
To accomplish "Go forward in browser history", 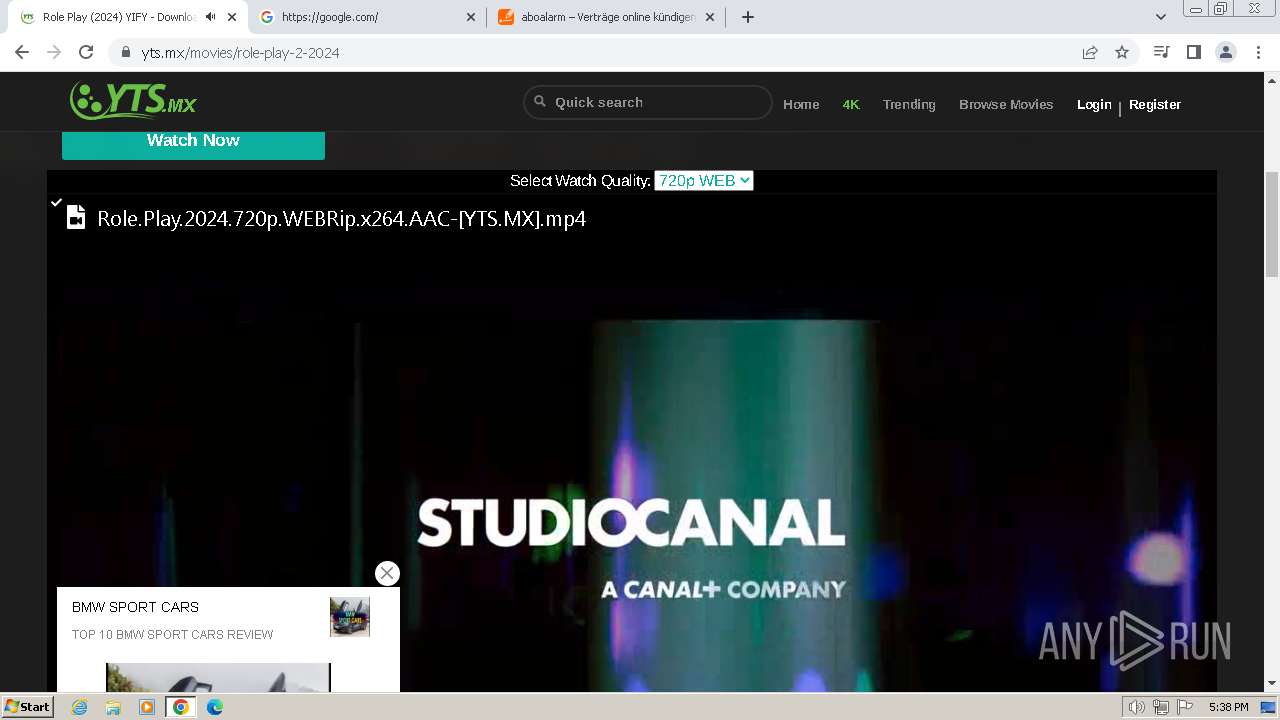I will [x=54, y=52].
